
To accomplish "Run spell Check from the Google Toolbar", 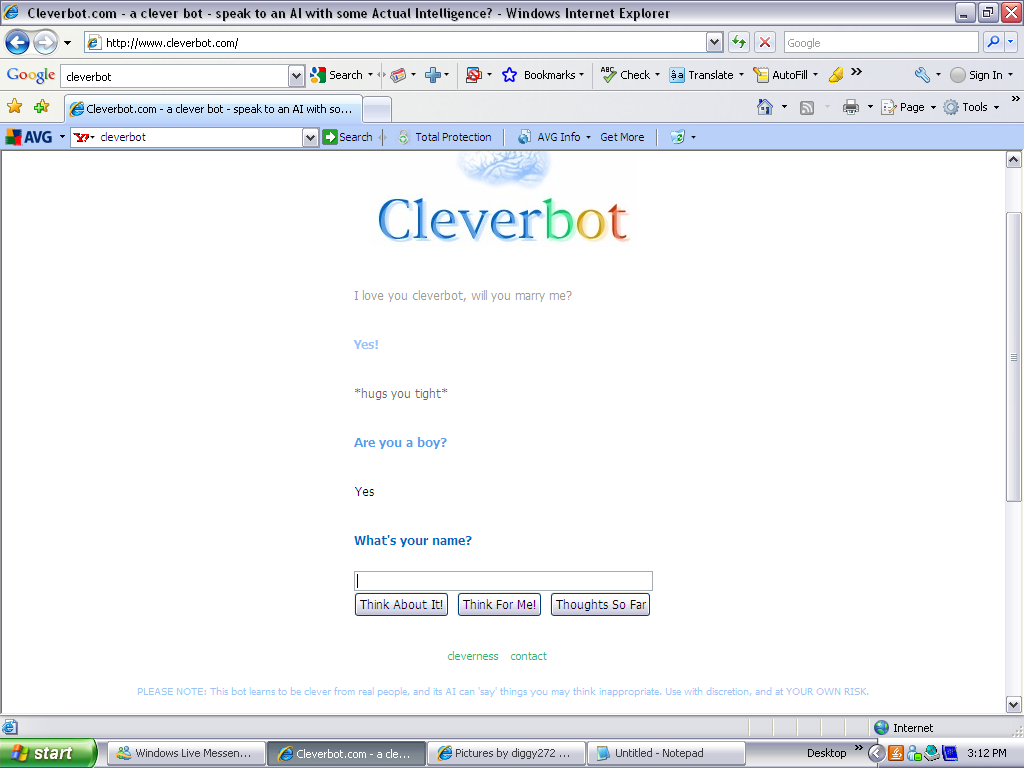I will point(629,75).
